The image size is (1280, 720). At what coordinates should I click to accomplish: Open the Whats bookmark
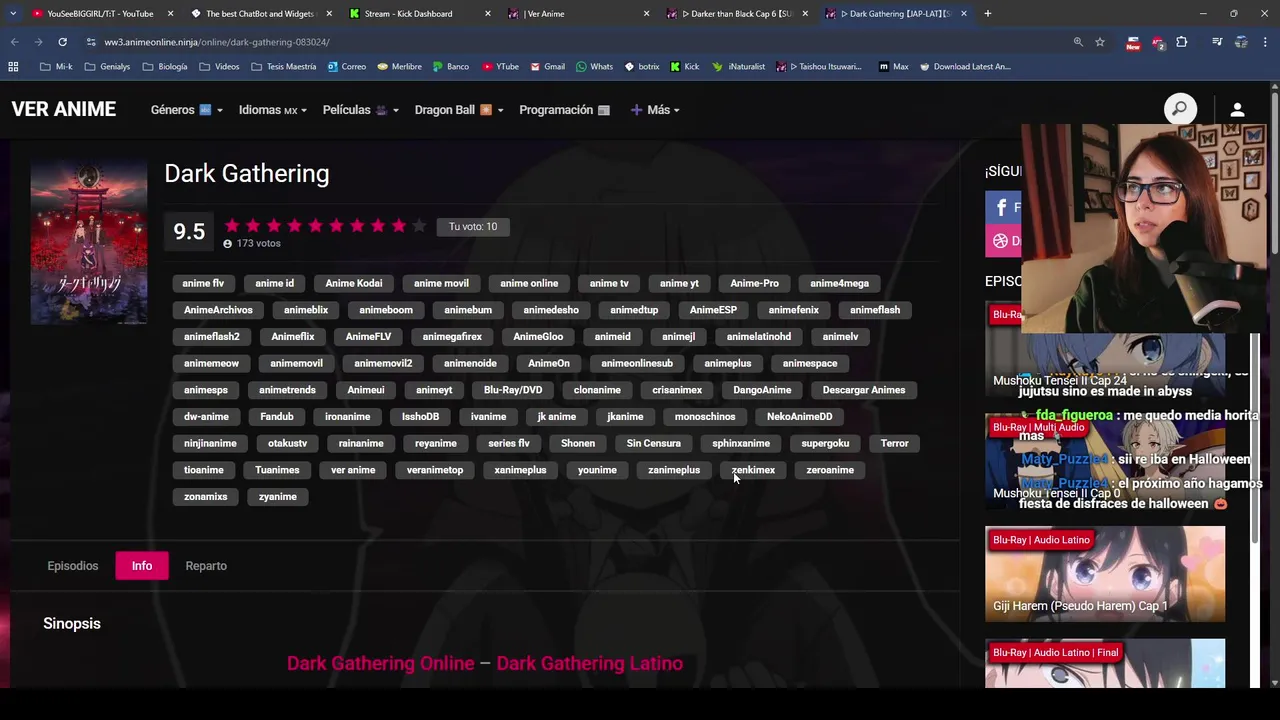594,67
